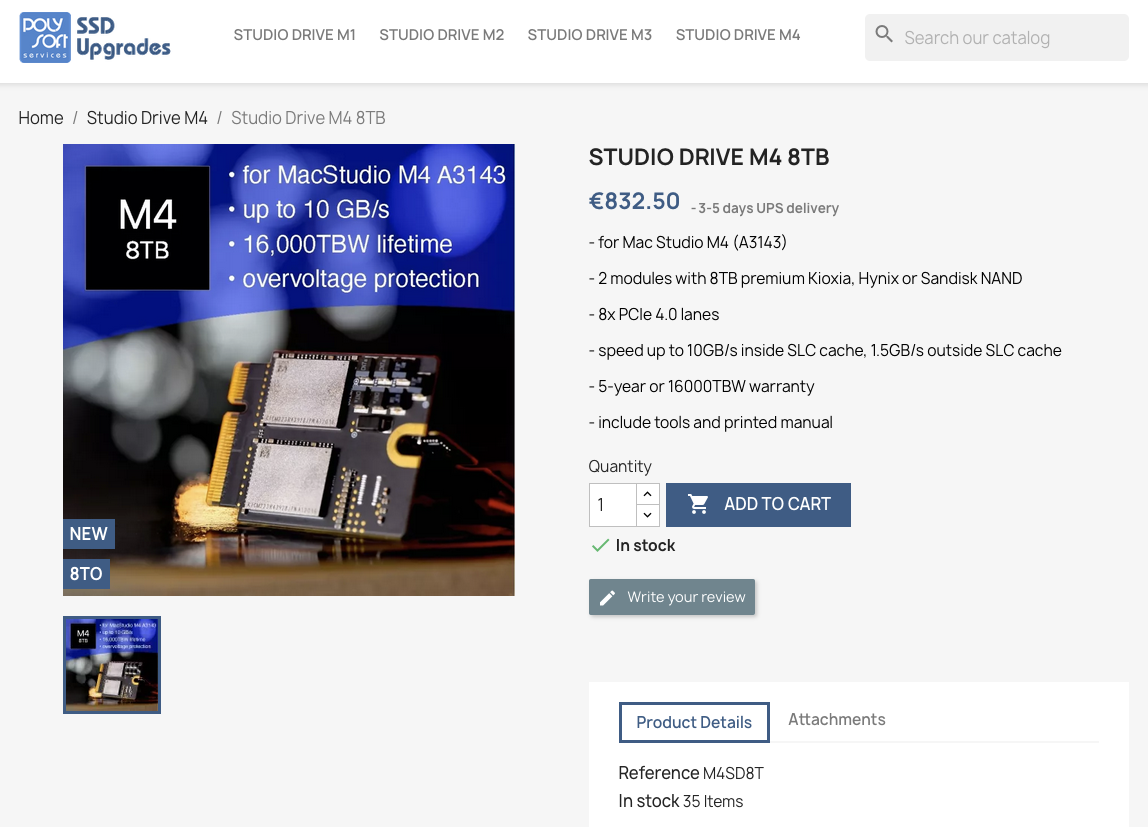Screen dimensions: 1148x827
Task: Increase quantity with up arrow
Action: (647, 494)
